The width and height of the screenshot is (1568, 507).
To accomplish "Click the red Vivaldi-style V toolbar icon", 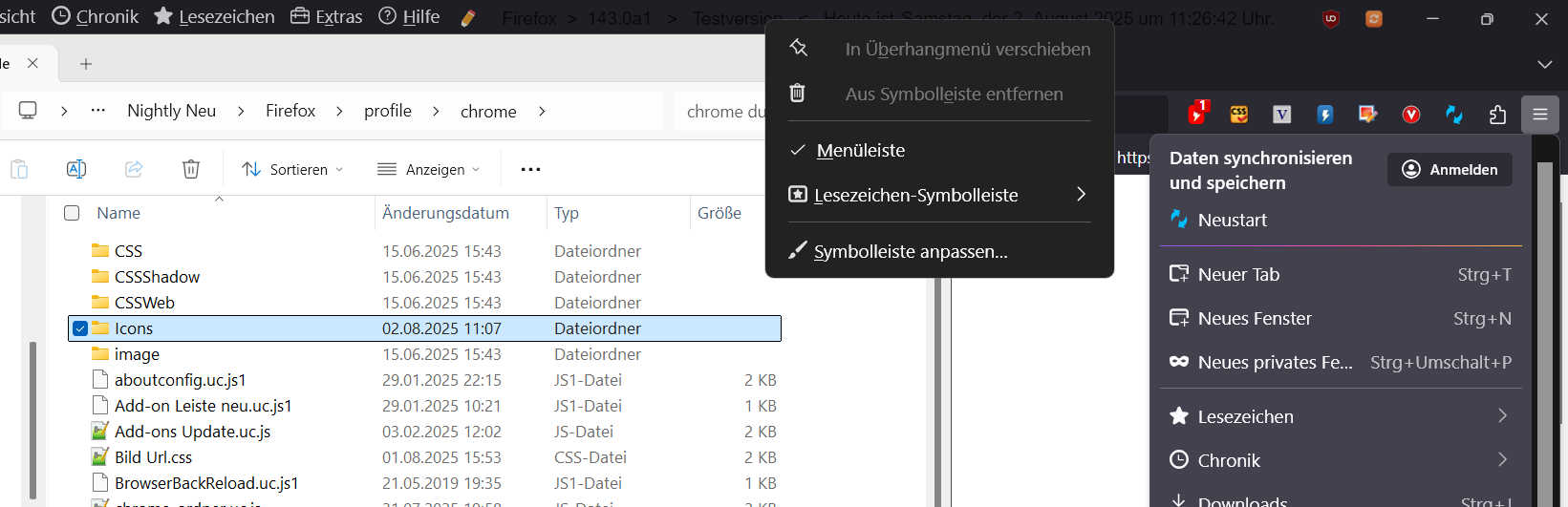I will click(x=1410, y=115).
